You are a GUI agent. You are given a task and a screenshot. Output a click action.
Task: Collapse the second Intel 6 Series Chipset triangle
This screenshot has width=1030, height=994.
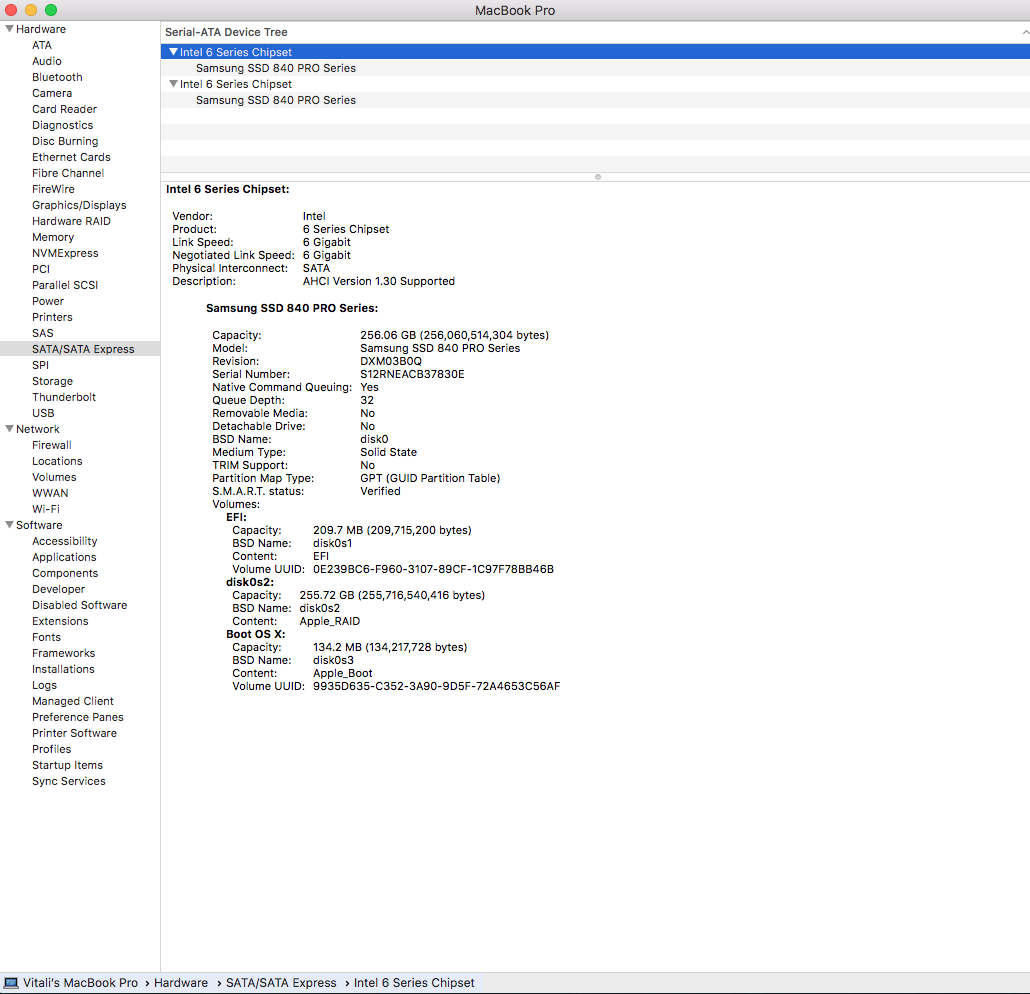(173, 84)
